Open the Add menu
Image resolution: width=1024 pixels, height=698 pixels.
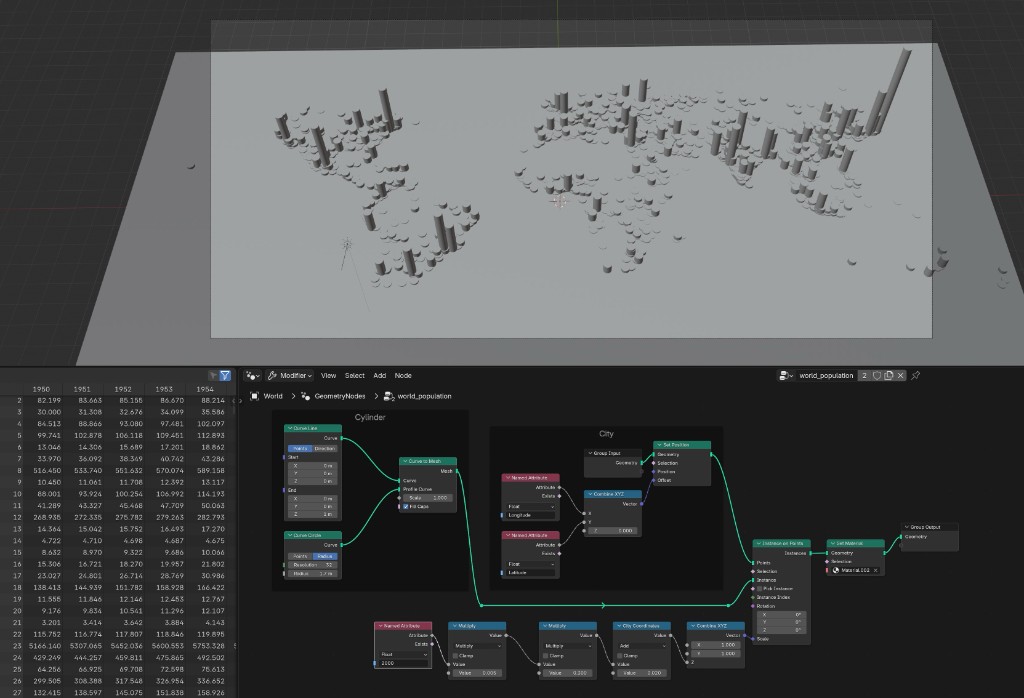pyautogui.click(x=380, y=375)
